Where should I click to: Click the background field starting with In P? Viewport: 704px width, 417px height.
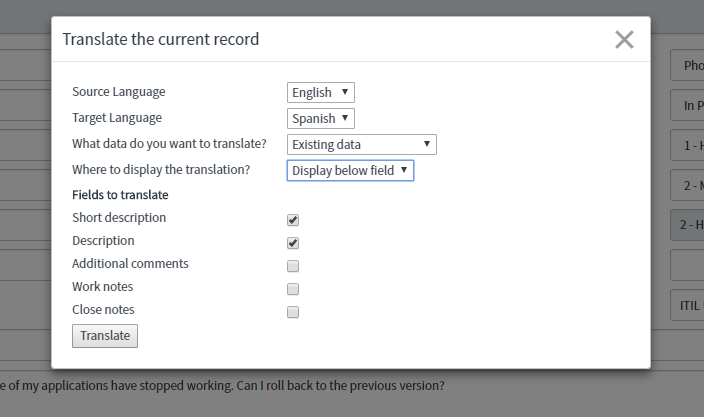pos(688,105)
